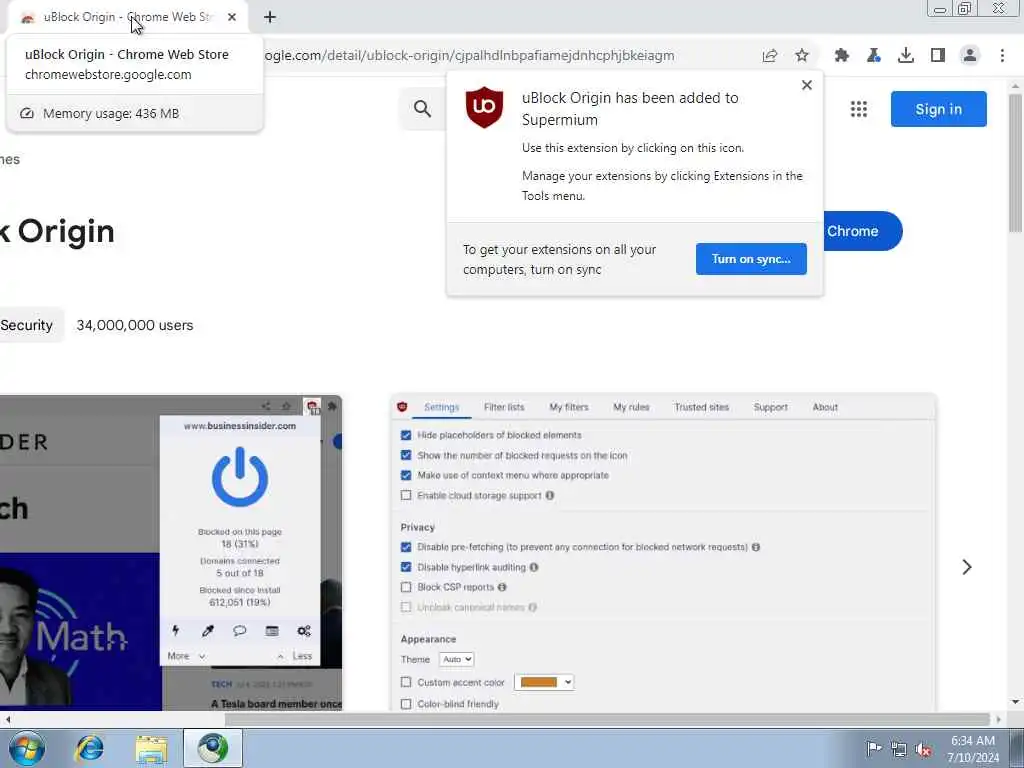Open the Theme Auto dropdown

point(456,660)
